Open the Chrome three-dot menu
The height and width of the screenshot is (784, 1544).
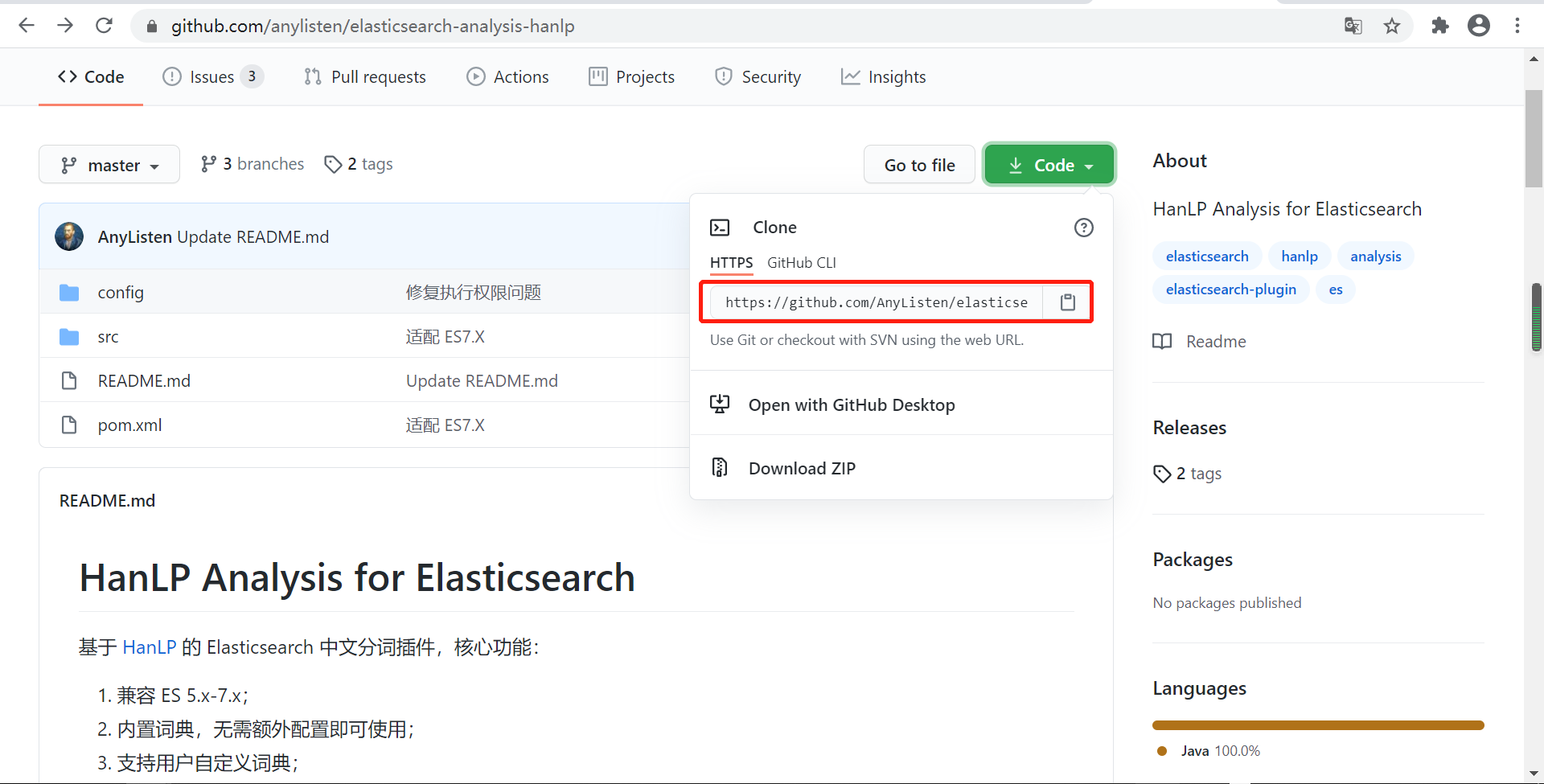pos(1517,26)
